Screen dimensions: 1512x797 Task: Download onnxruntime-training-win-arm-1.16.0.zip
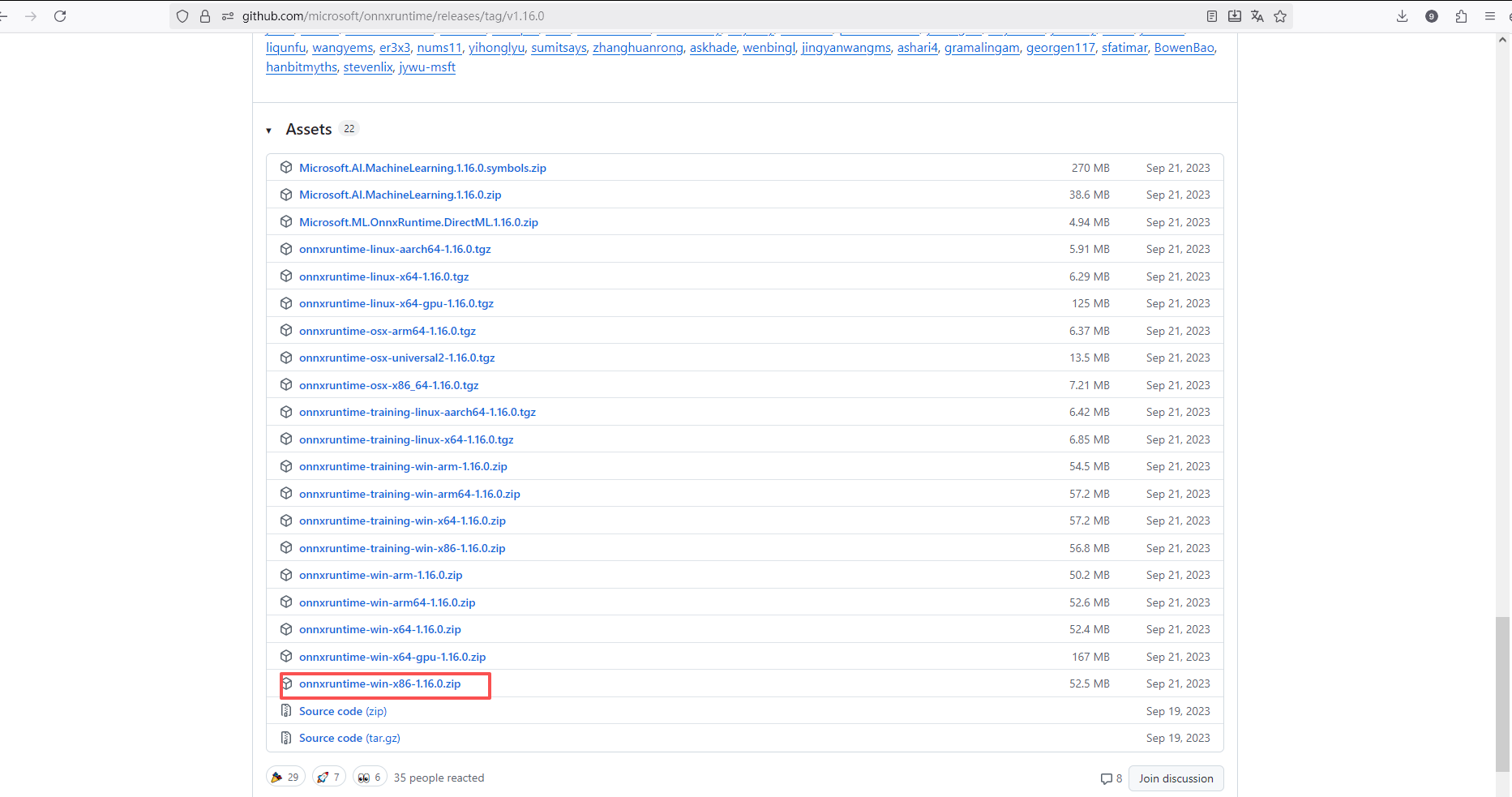click(403, 466)
